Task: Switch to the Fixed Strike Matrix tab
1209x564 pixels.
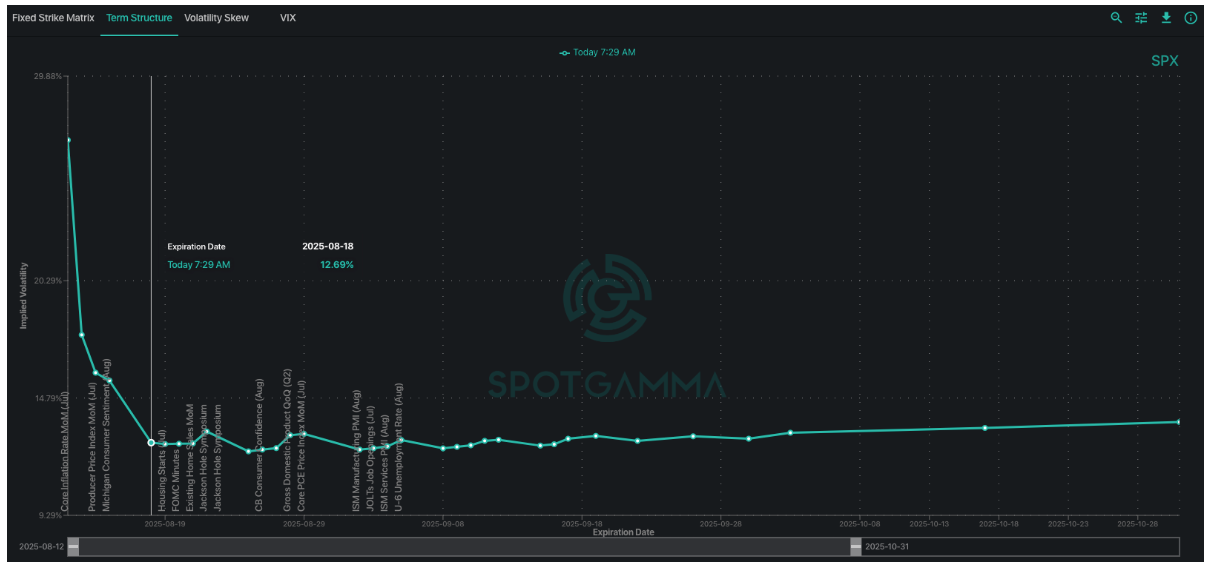Action: 53,18
